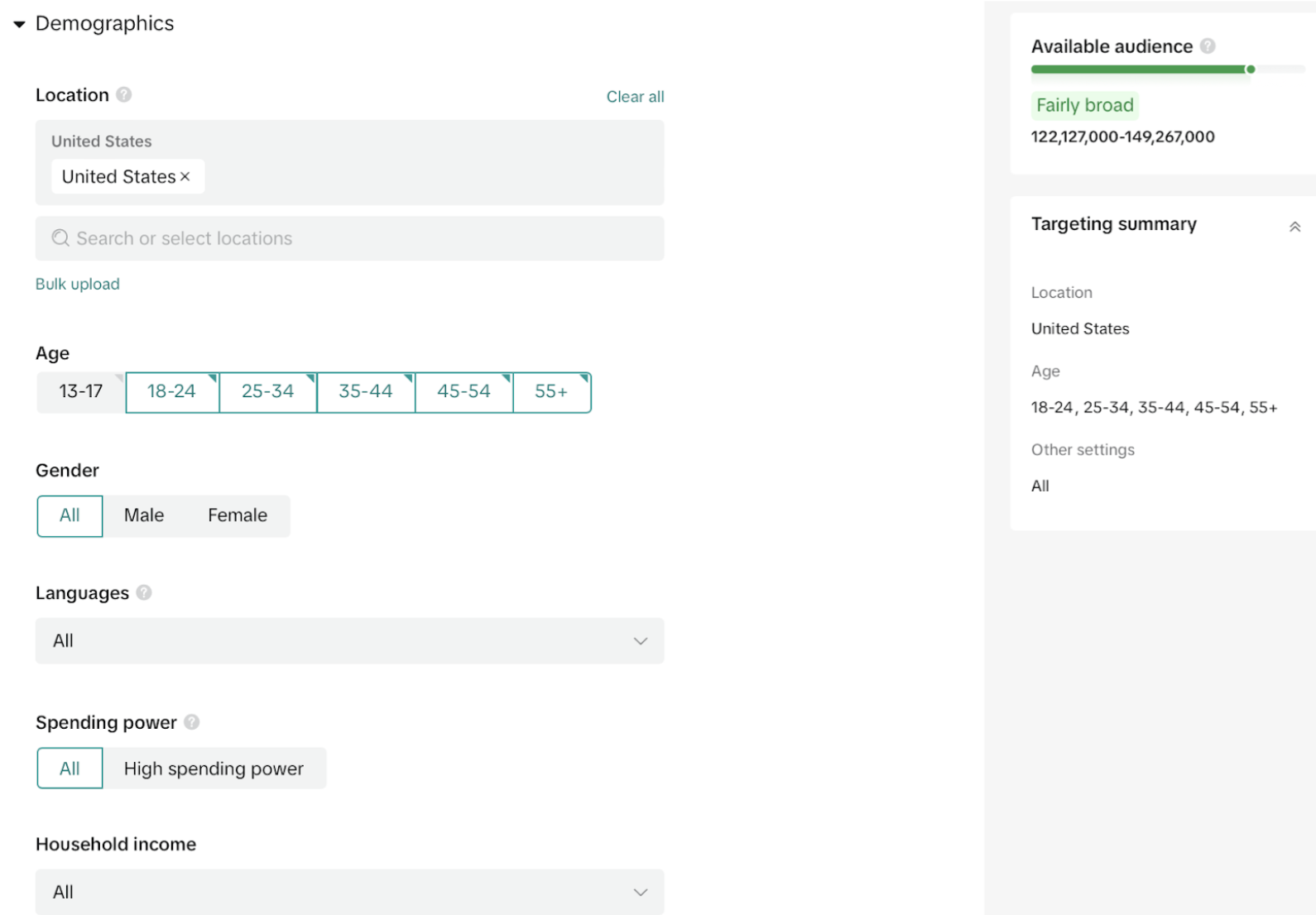Image resolution: width=1316 pixels, height=915 pixels.
Task: Click the Spending power help icon
Action: pyautogui.click(x=192, y=722)
